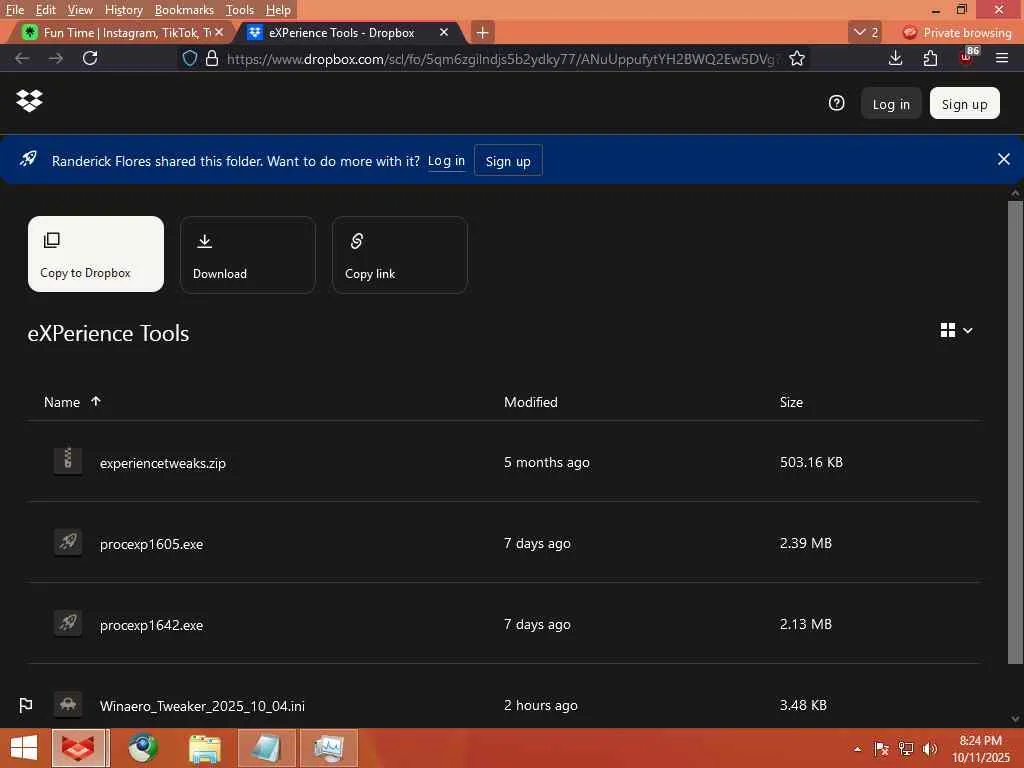1024x768 pixels.
Task: Open the Firefox downloads panel
Action: pyautogui.click(x=895, y=58)
